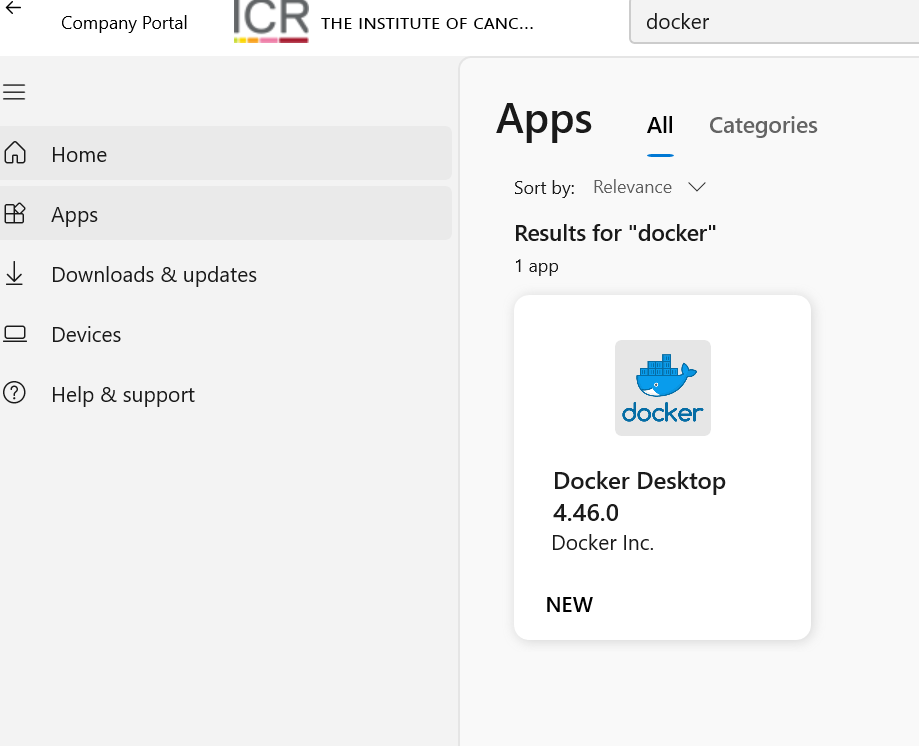Click the Devices laptop icon
This screenshot has height=746, width=919.
15,334
